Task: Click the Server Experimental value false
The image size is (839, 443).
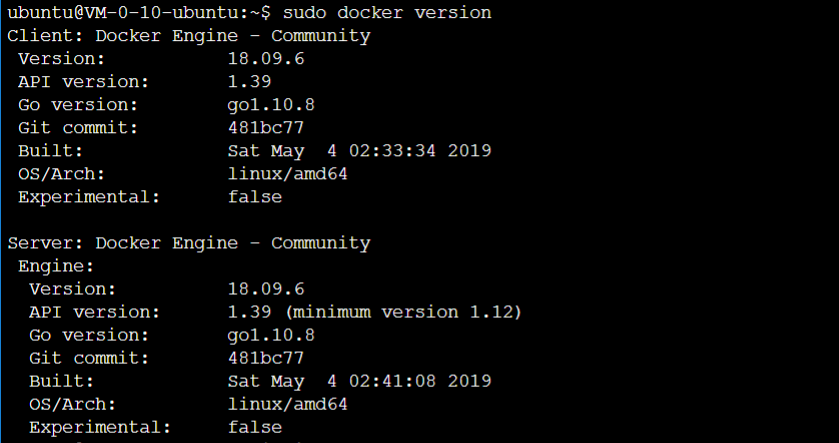Action: tap(255, 427)
